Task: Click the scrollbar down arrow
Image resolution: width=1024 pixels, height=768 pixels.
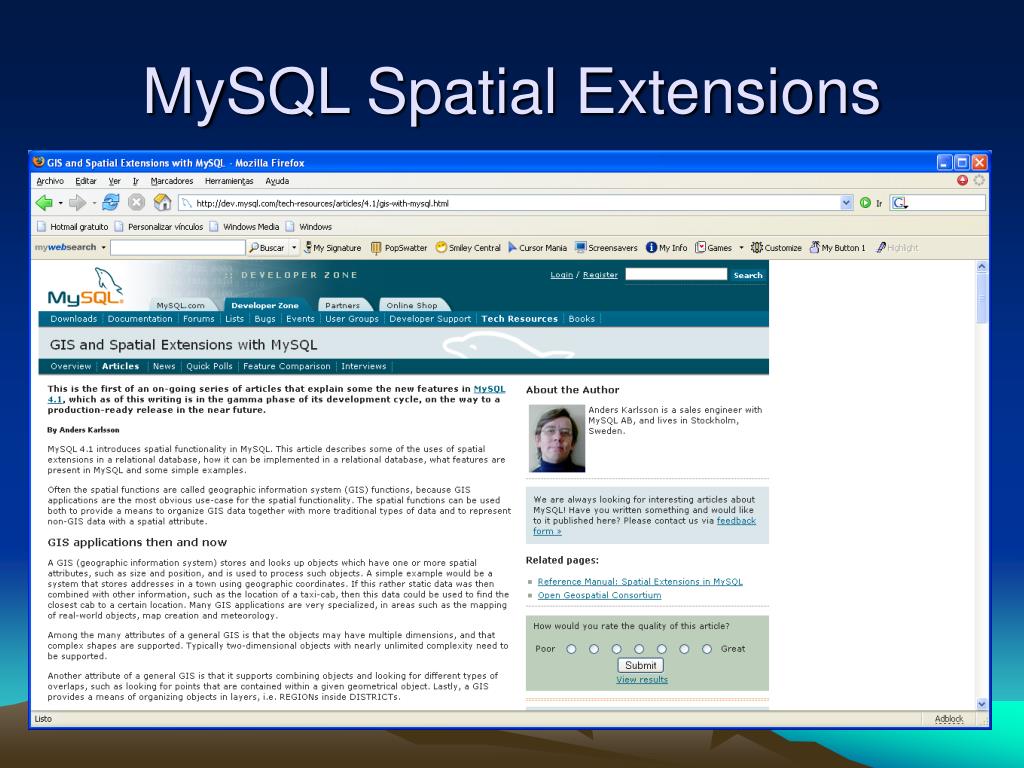Action: pyautogui.click(x=982, y=704)
